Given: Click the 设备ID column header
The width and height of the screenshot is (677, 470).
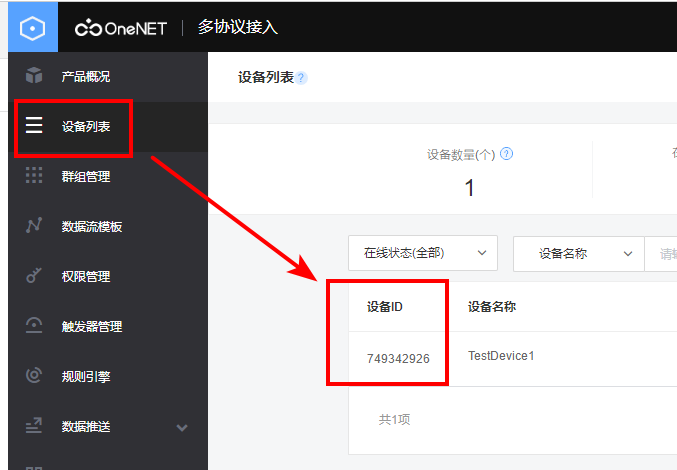Looking at the screenshot, I should tap(385, 307).
